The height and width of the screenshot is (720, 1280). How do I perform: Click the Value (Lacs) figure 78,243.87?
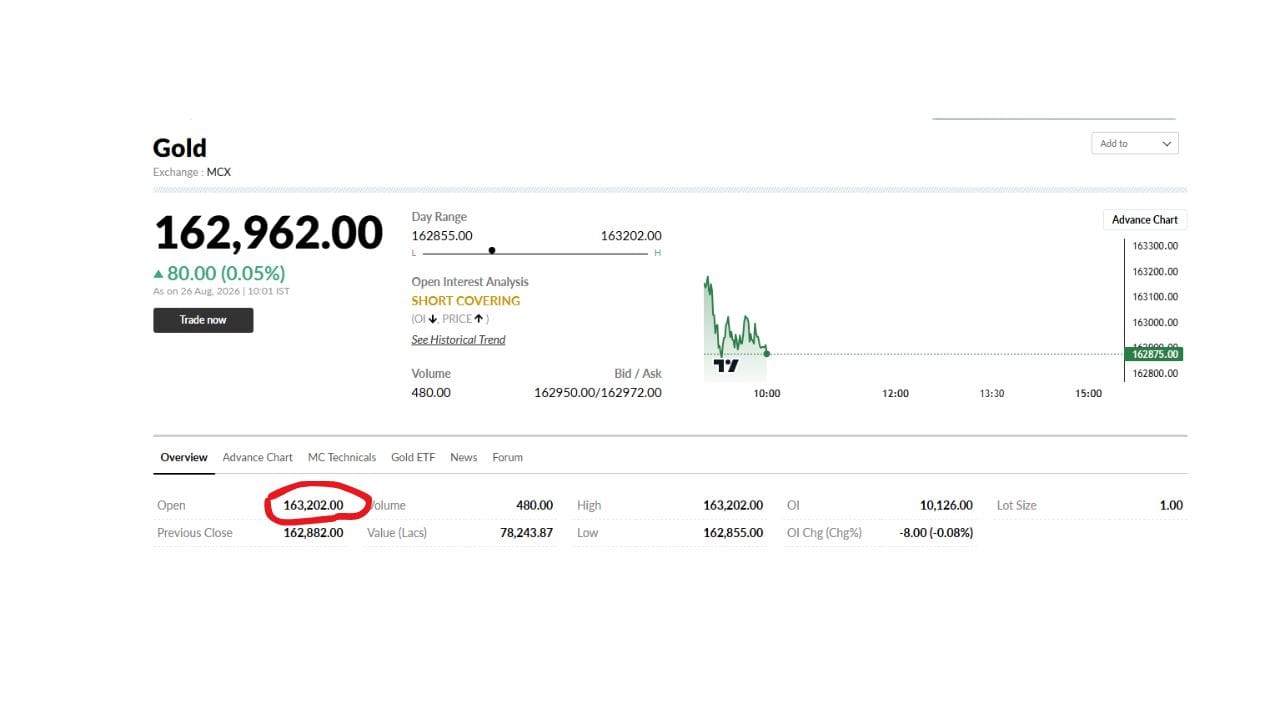pyautogui.click(x=526, y=532)
